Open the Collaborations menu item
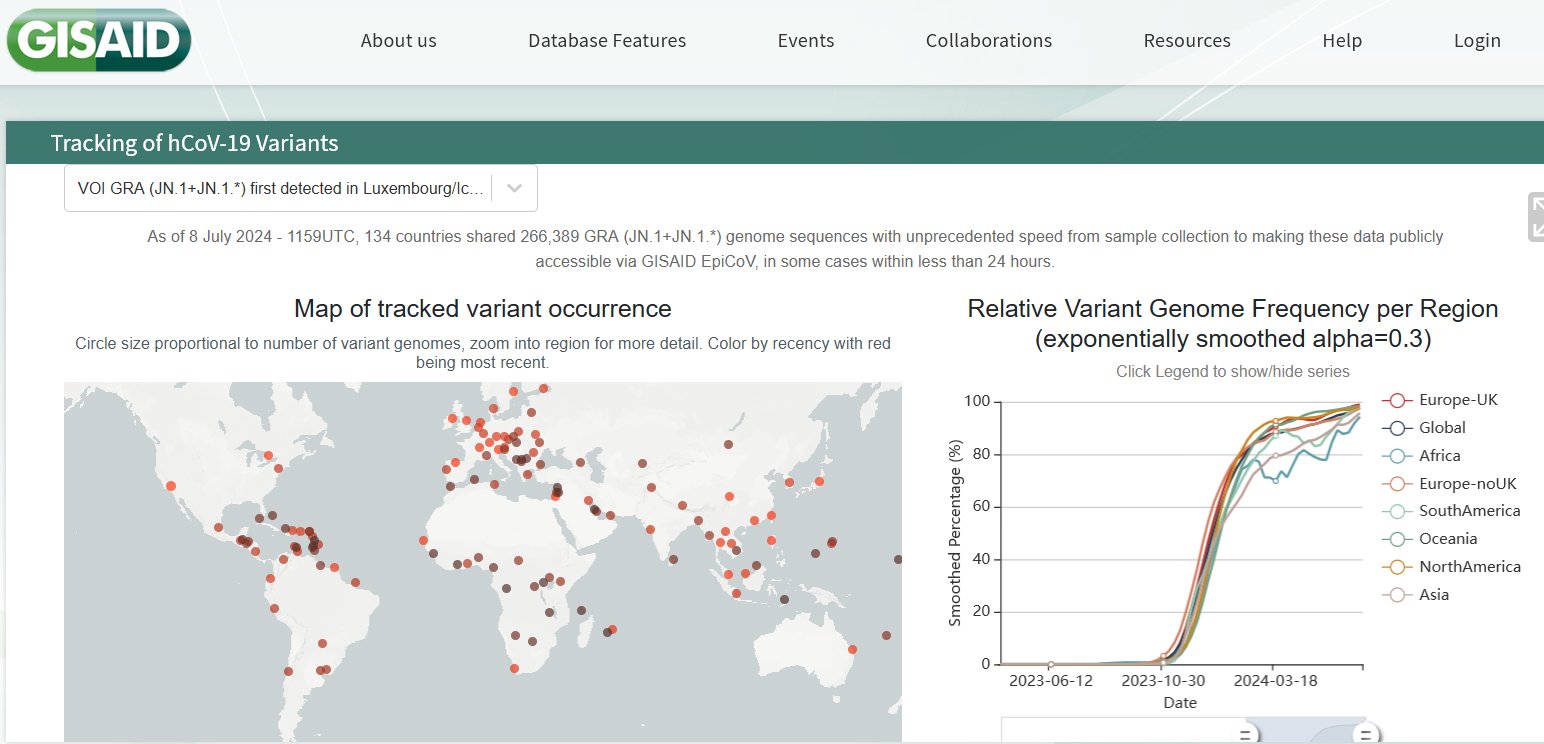The width and height of the screenshot is (1544, 744). [x=988, y=41]
